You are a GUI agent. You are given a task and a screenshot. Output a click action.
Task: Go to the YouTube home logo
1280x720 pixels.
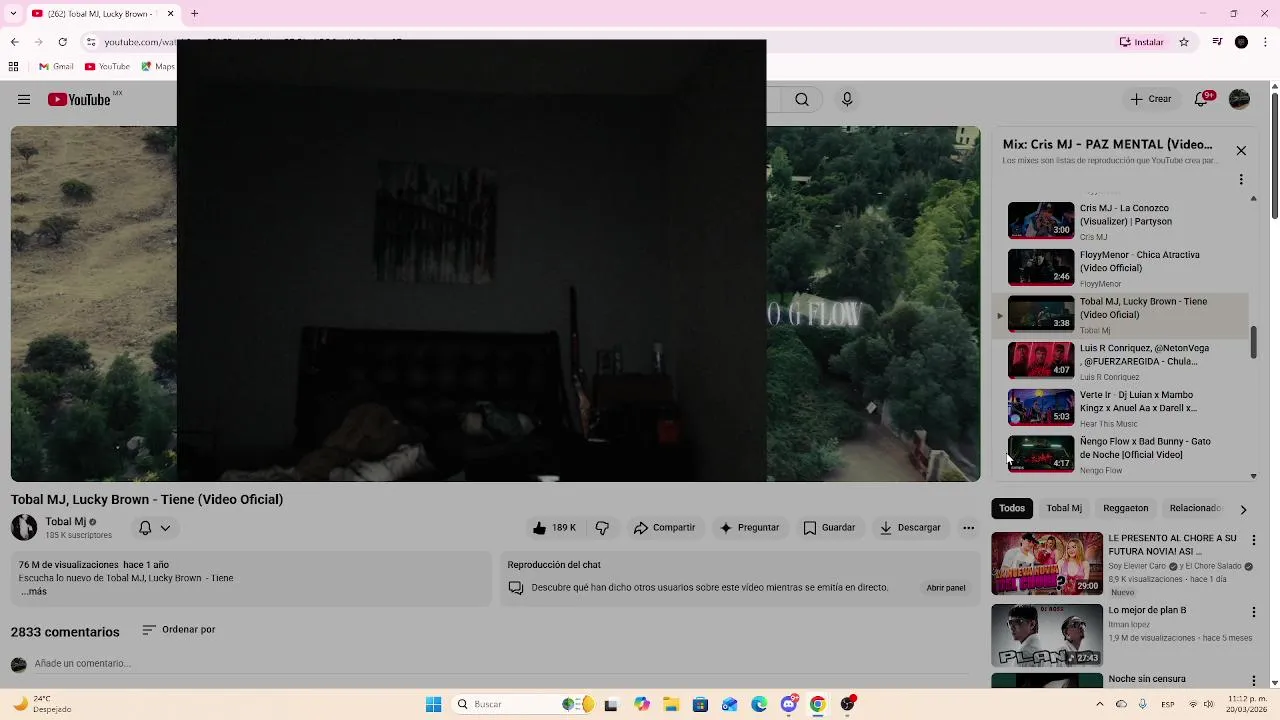point(79,99)
